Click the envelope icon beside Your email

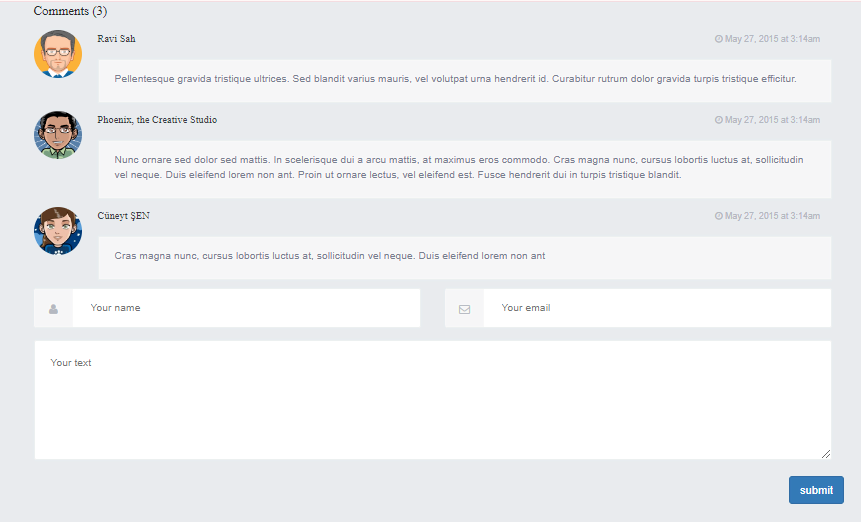(464, 309)
